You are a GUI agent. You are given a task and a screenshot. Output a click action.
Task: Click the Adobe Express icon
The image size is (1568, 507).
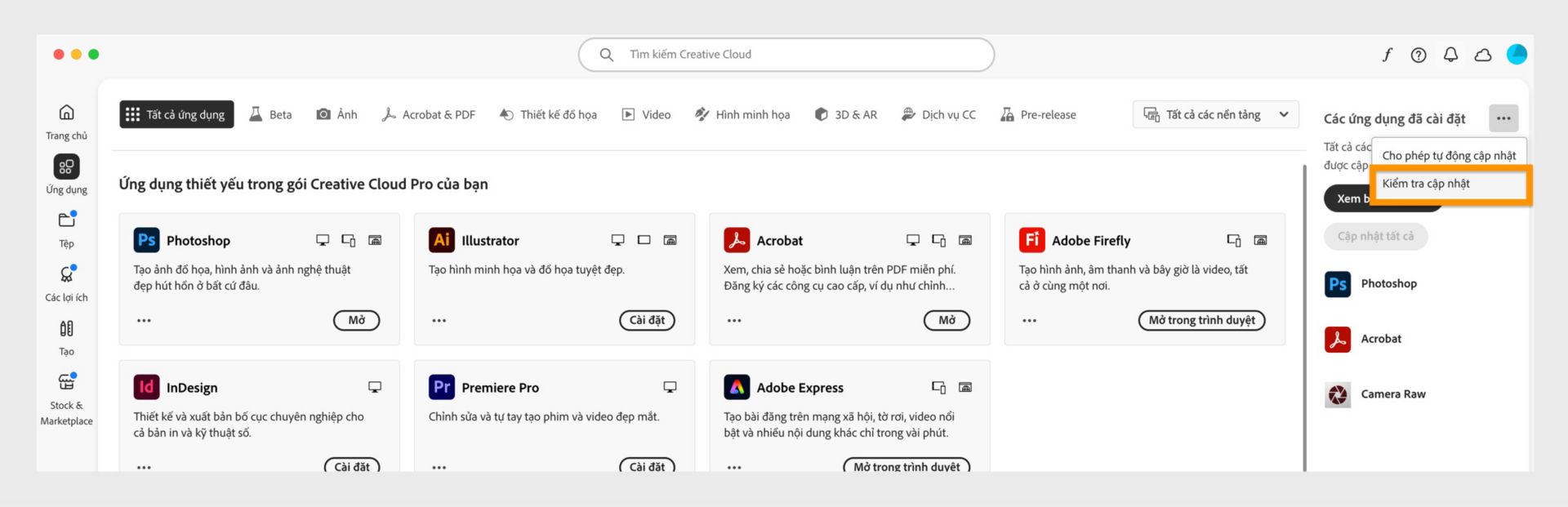point(737,387)
